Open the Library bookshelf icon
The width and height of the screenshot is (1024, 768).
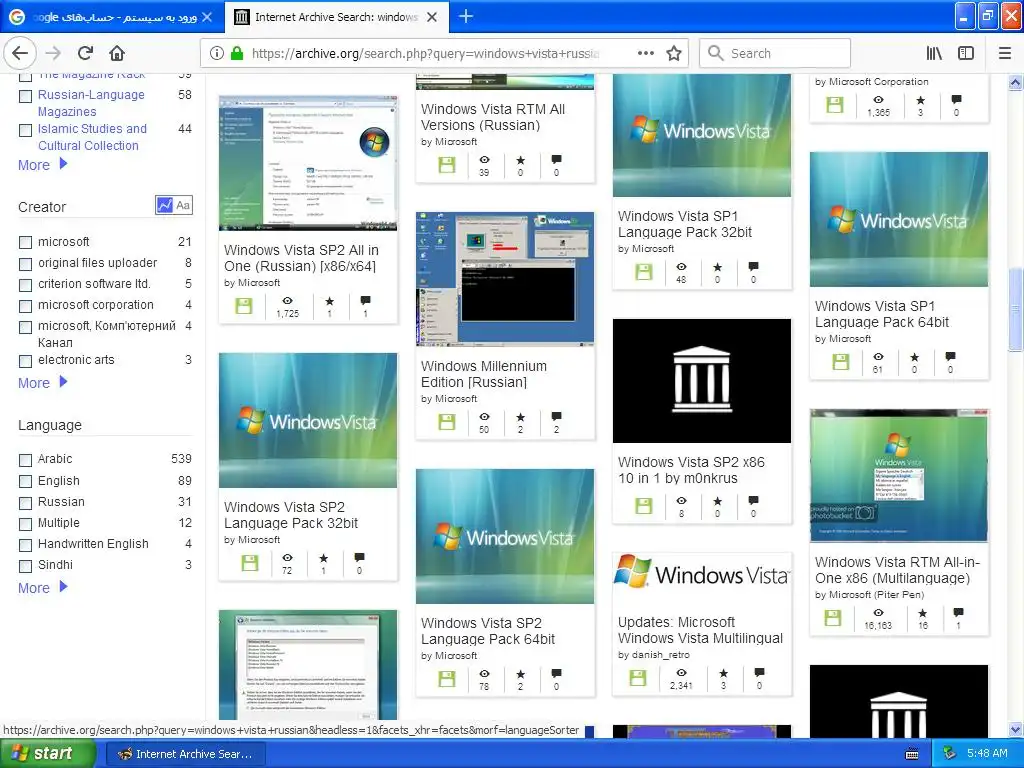click(935, 53)
